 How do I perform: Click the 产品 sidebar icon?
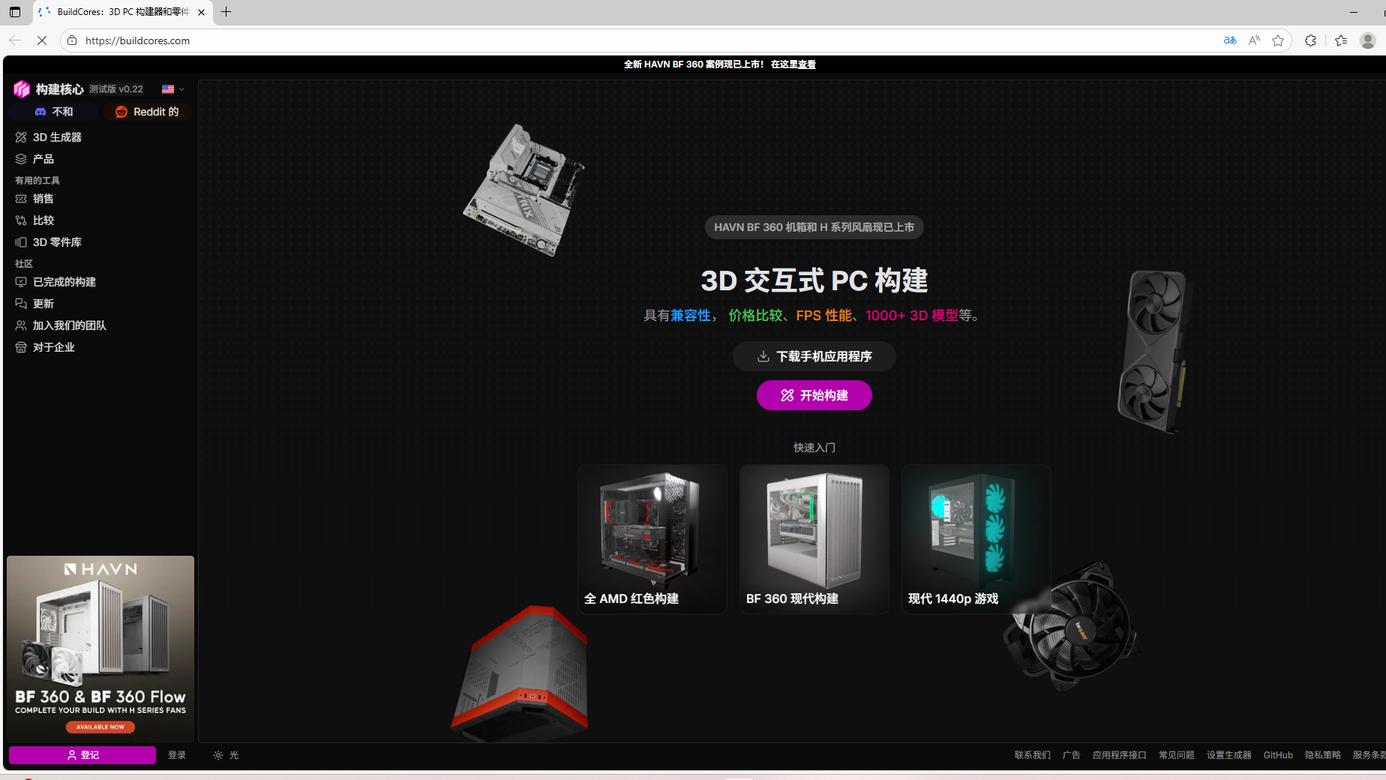click(x=21, y=159)
